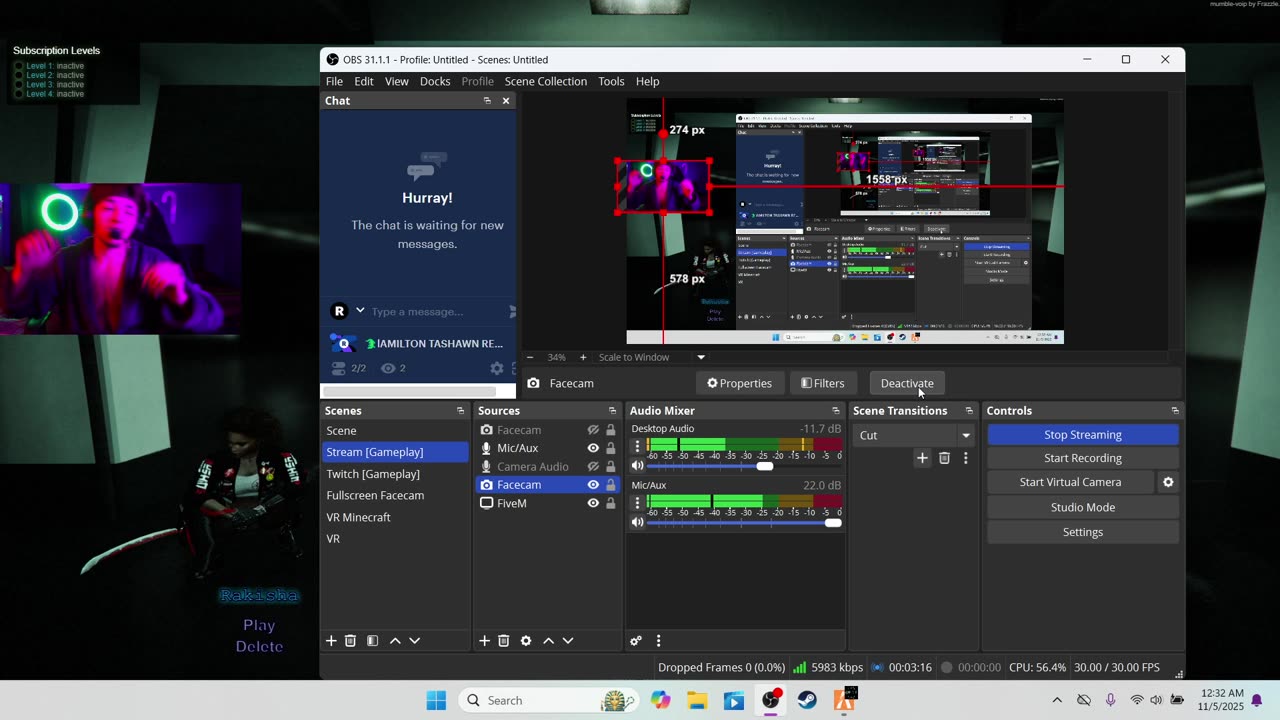Image resolution: width=1280 pixels, height=720 pixels.
Task: Hide the FiveM source via eye icon
Action: (x=593, y=503)
